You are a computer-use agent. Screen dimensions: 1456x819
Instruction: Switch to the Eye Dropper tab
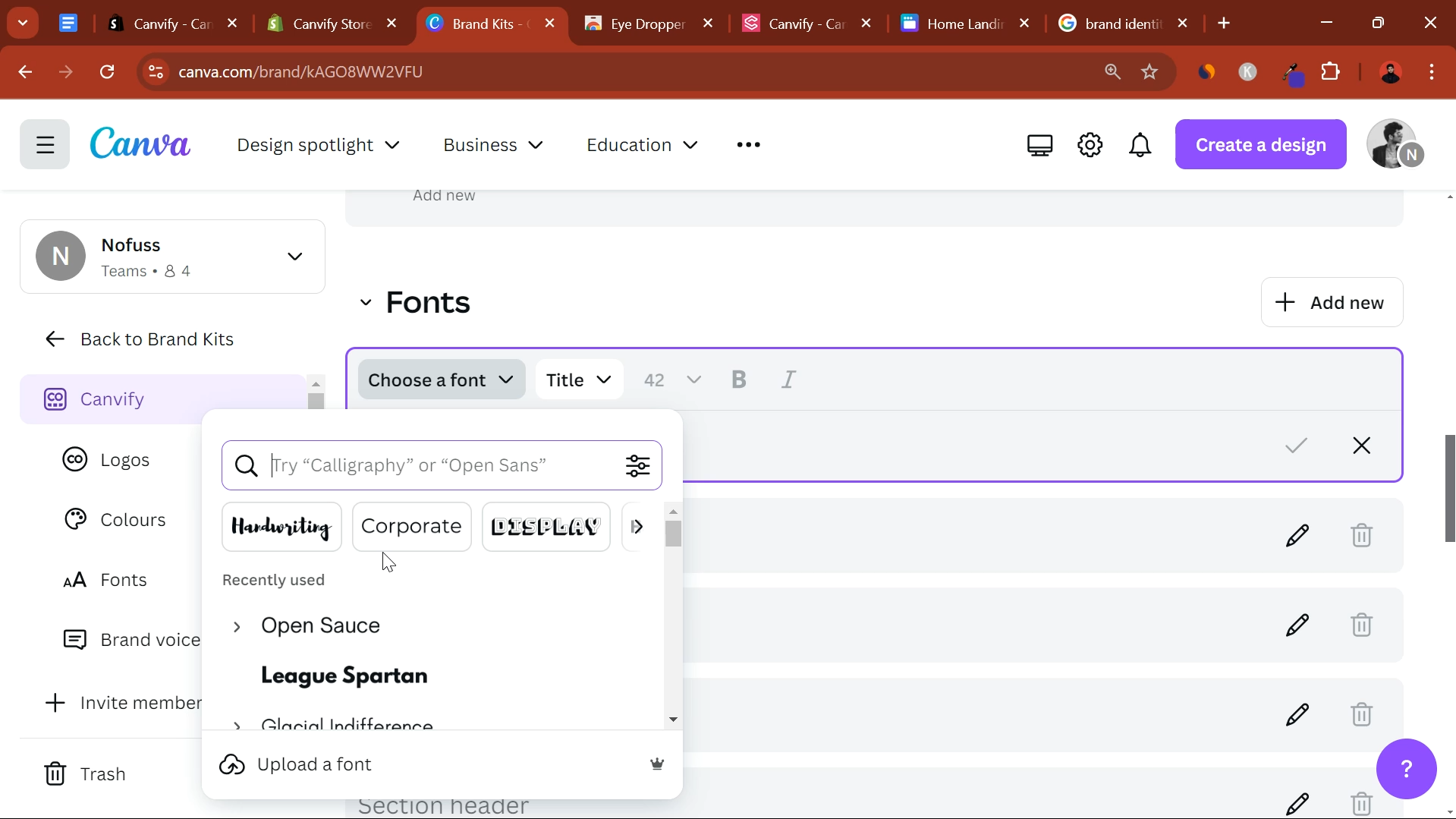coord(649,24)
